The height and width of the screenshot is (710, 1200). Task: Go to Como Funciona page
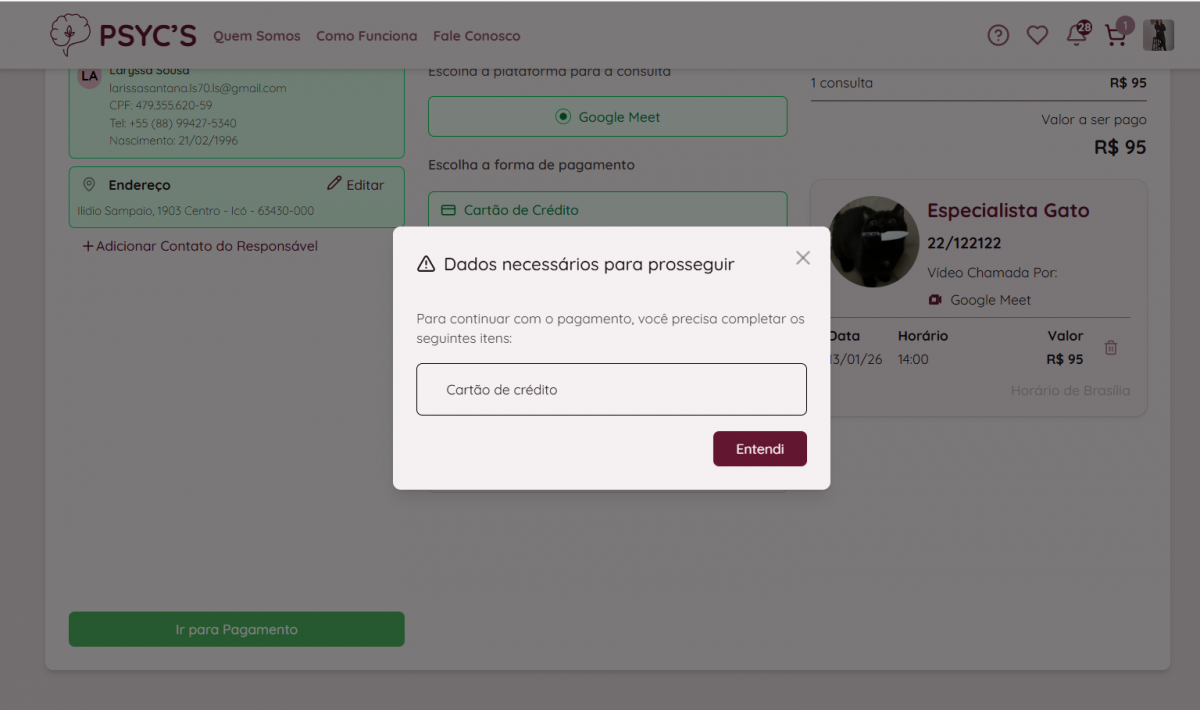point(366,36)
